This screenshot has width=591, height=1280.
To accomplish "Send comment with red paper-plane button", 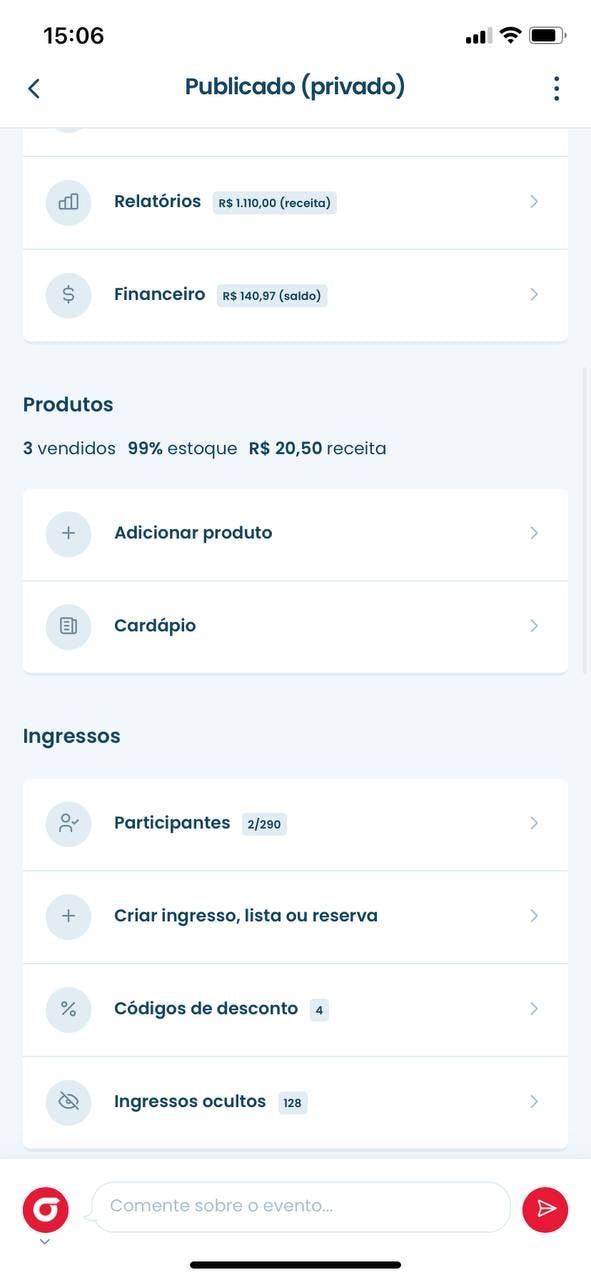I will pos(545,1209).
